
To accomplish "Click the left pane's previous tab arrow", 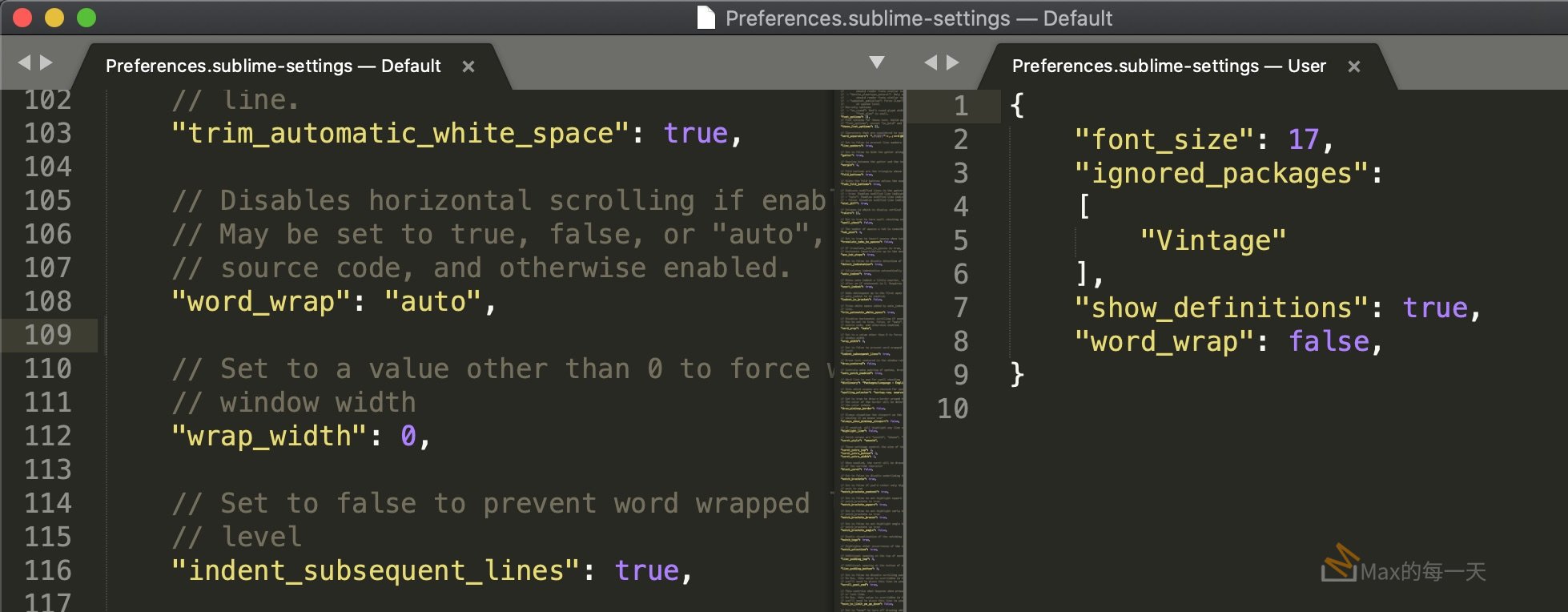I will click(24, 62).
